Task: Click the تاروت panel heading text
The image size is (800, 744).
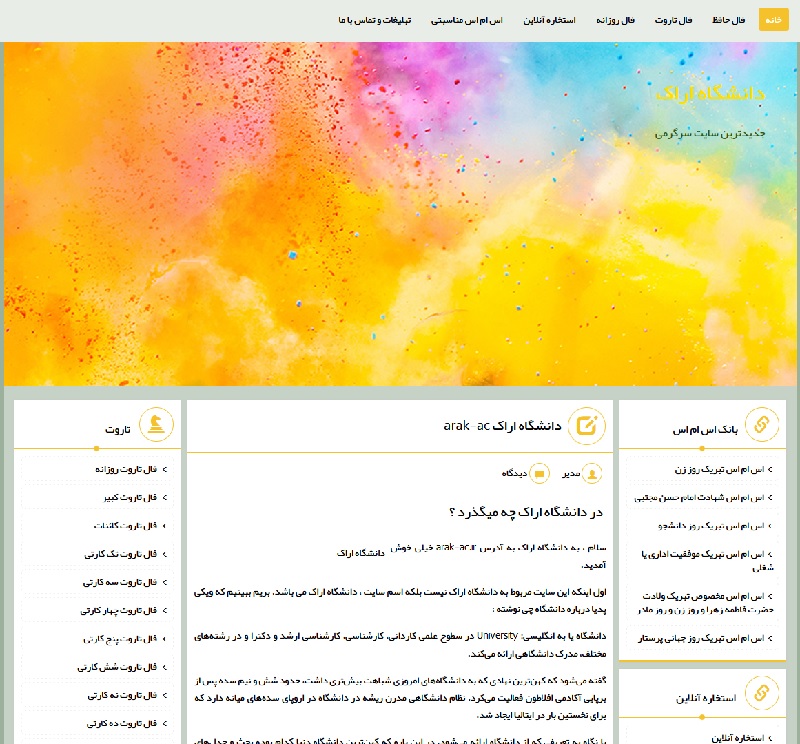Action: click(118, 430)
